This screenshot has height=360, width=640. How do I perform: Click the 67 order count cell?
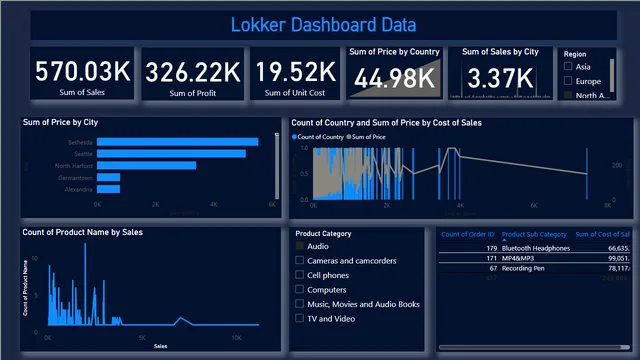click(493, 268)
